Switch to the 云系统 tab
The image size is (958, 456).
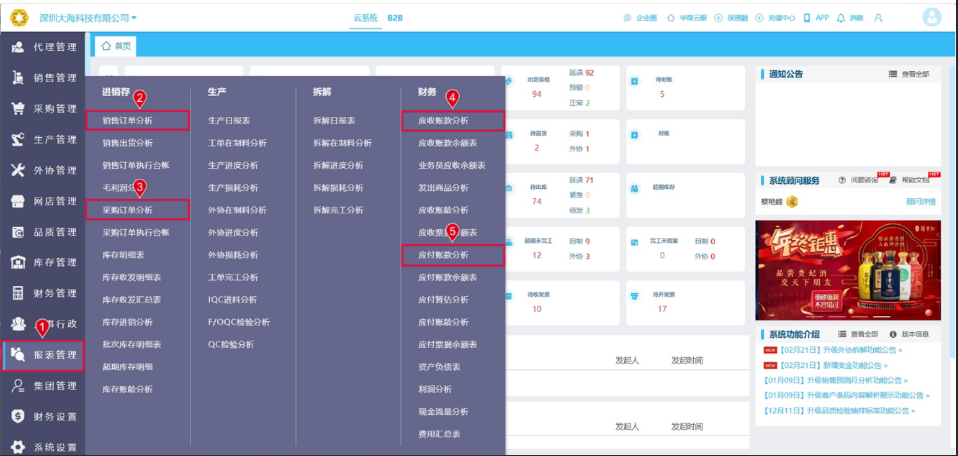[365, 18]
